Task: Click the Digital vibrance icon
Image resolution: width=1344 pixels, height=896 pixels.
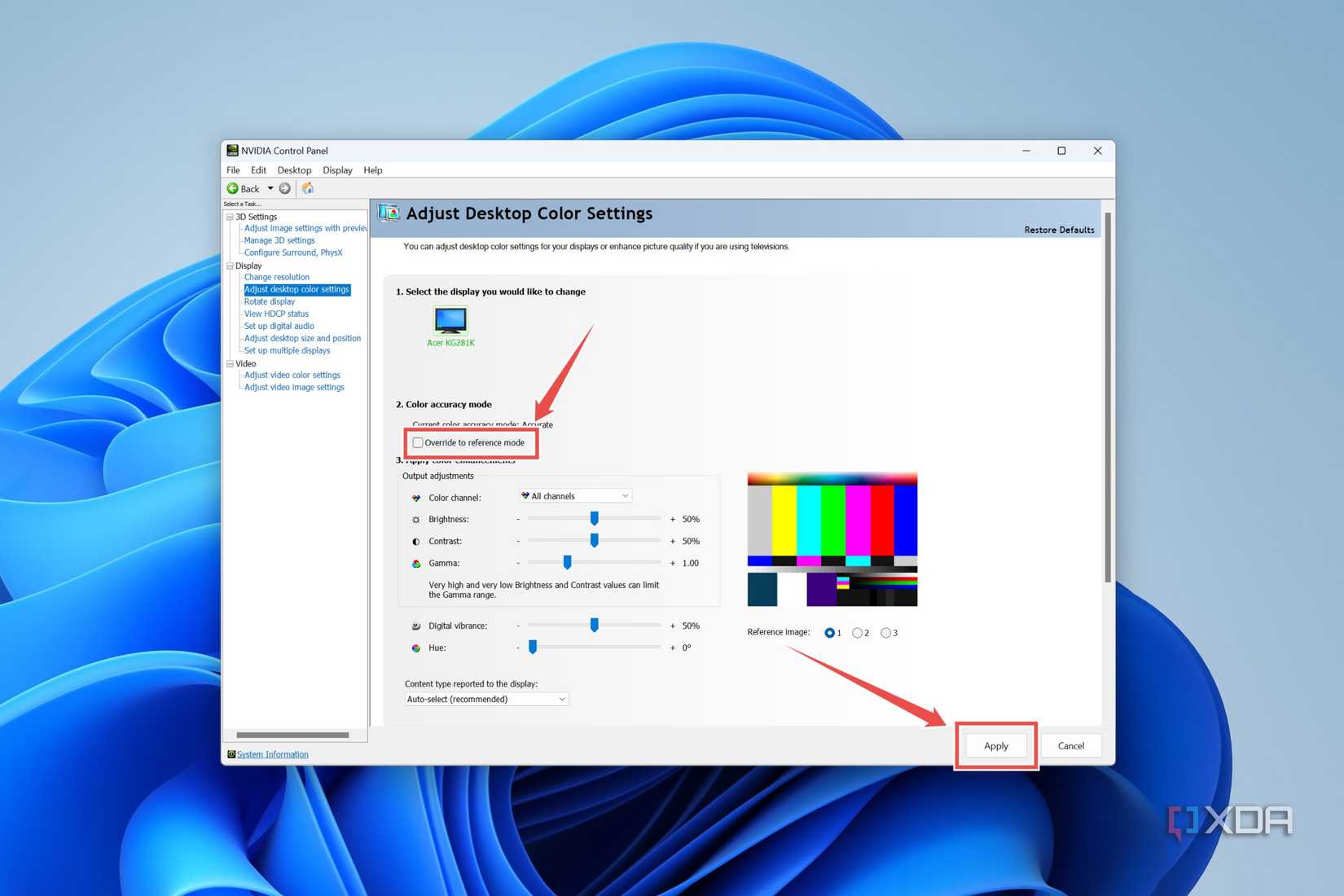Action: pos(415,625)
